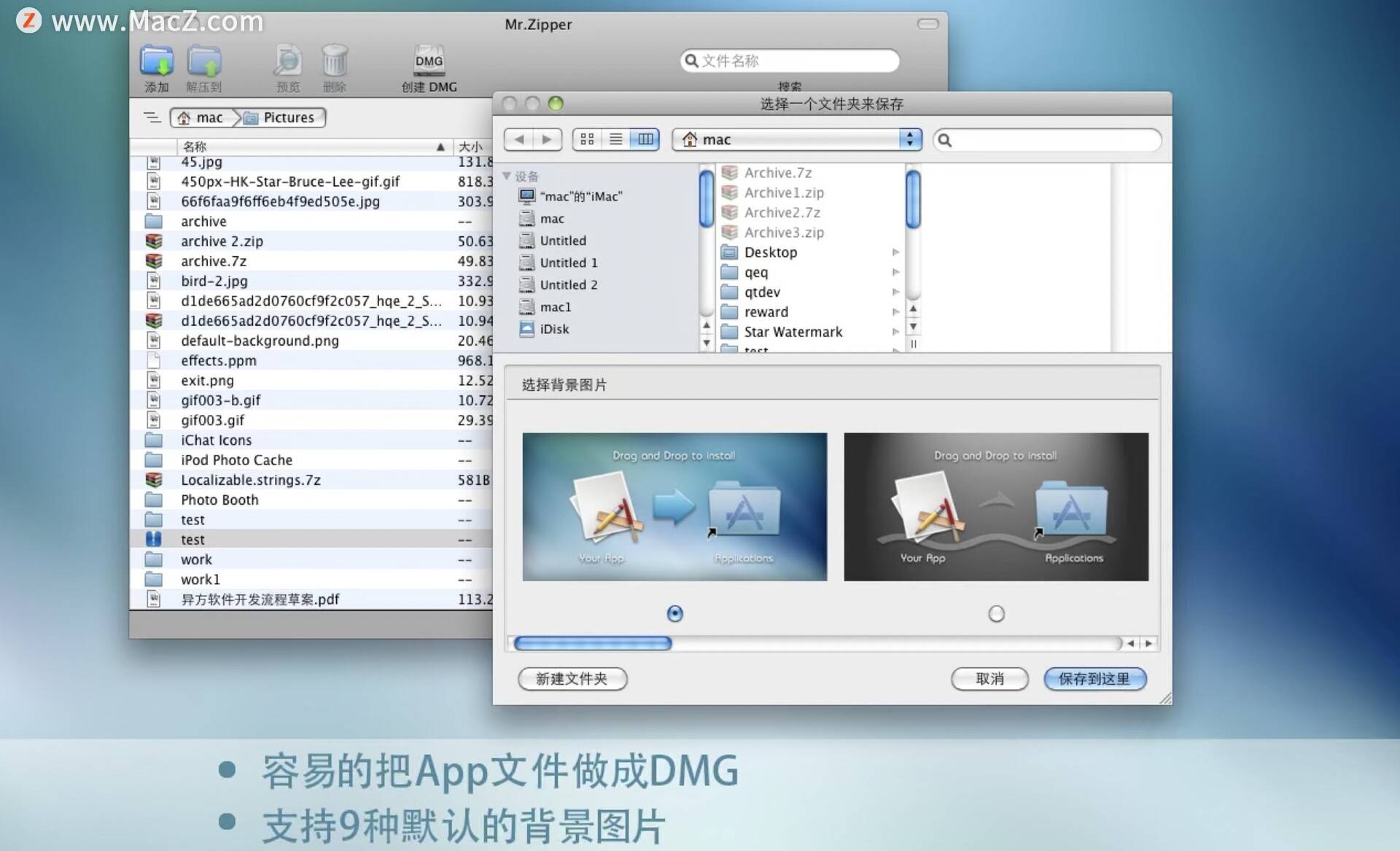The image size is (1400, 851).
Task: Switch the save dialog to list view
Action: [616, 139]
